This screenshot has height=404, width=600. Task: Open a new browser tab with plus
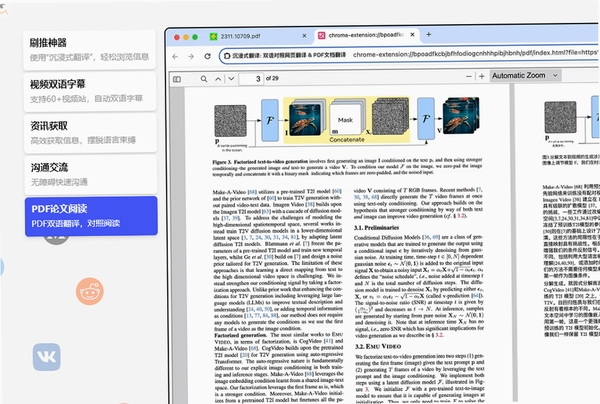pyautogui.click(x=429, y=34)
